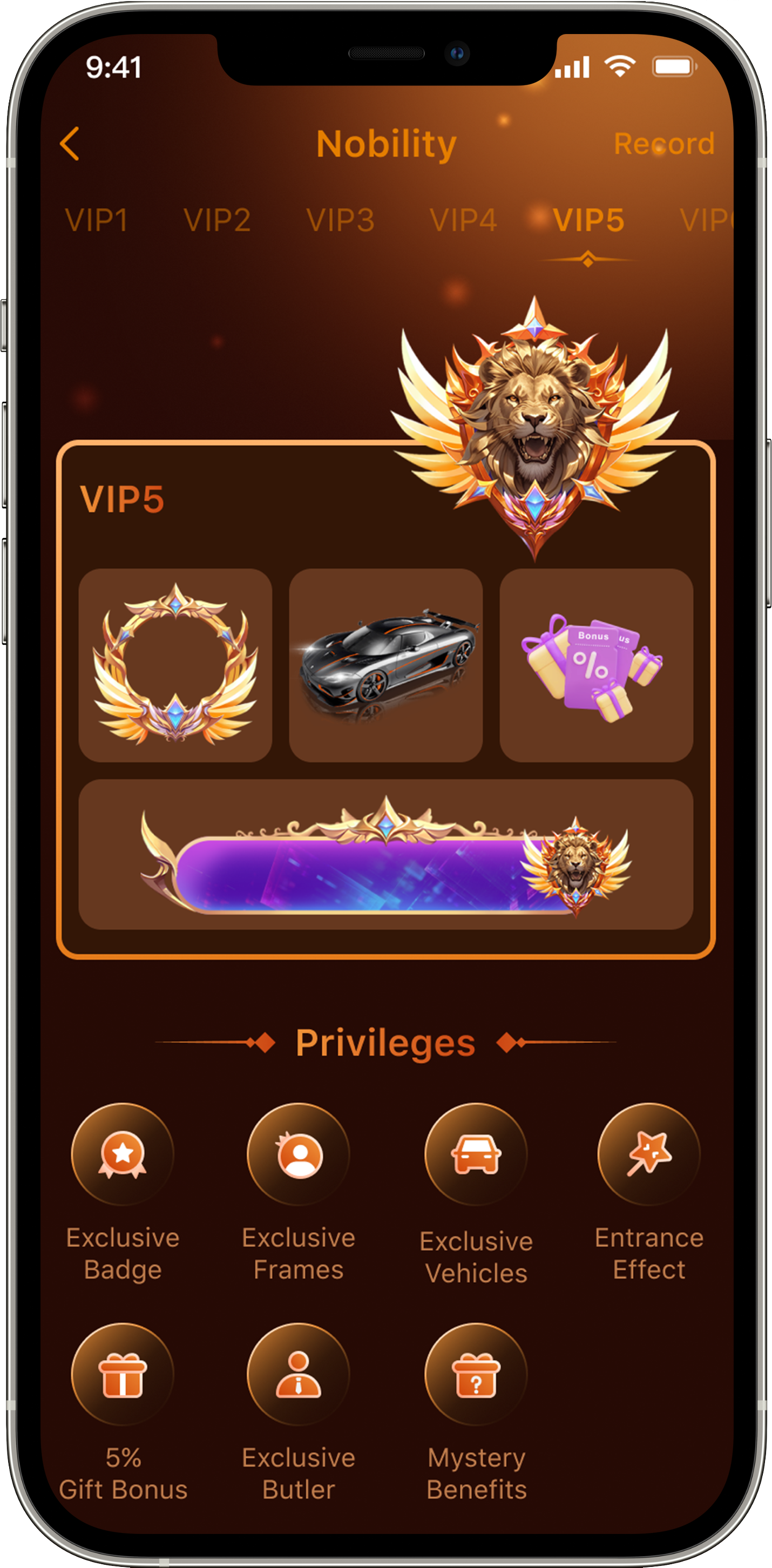The width and height of the screenshot is (772, 1568).
Task: Select the Exclusive Butler icon
Action: [x=299, y=1375]
